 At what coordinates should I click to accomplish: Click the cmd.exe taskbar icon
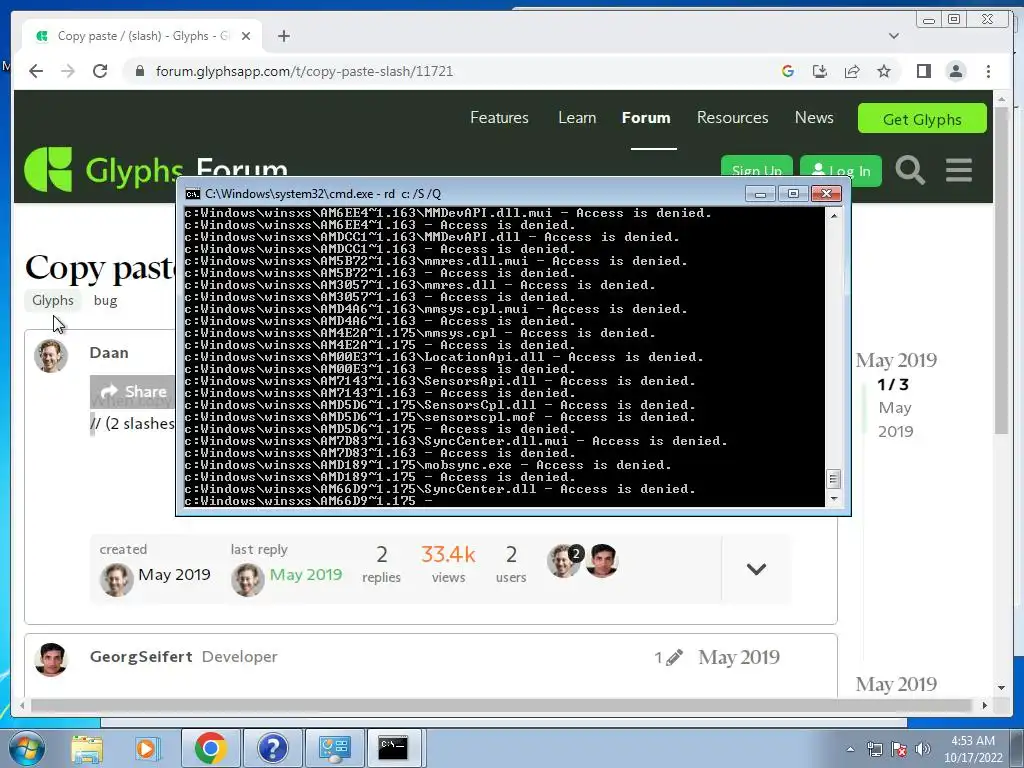pos(394,748)
